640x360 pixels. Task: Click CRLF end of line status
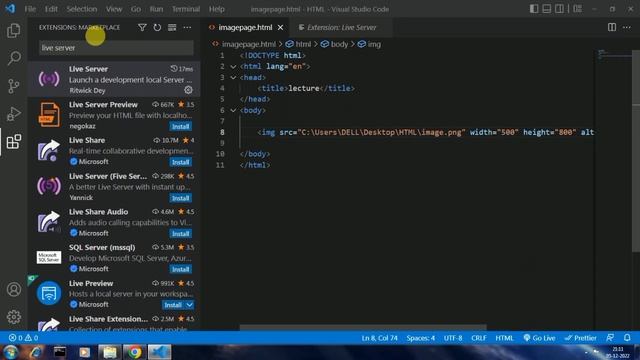(x=478, y=338)
